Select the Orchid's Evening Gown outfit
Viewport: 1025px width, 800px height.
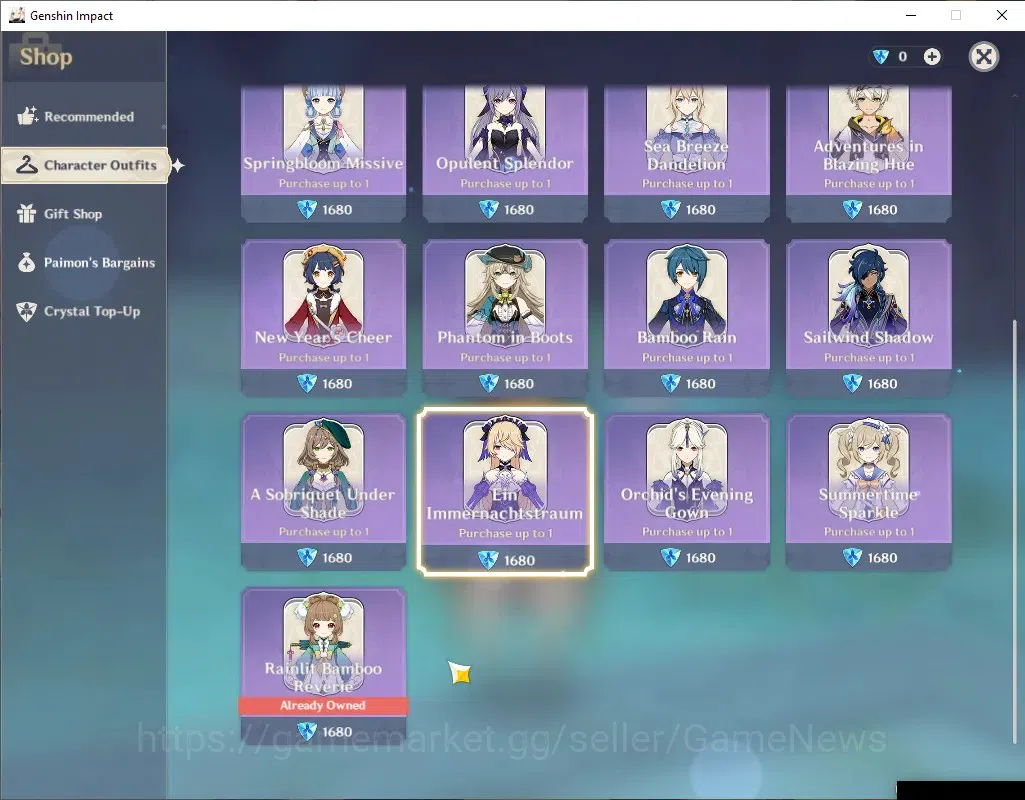[x=687, y=492]
